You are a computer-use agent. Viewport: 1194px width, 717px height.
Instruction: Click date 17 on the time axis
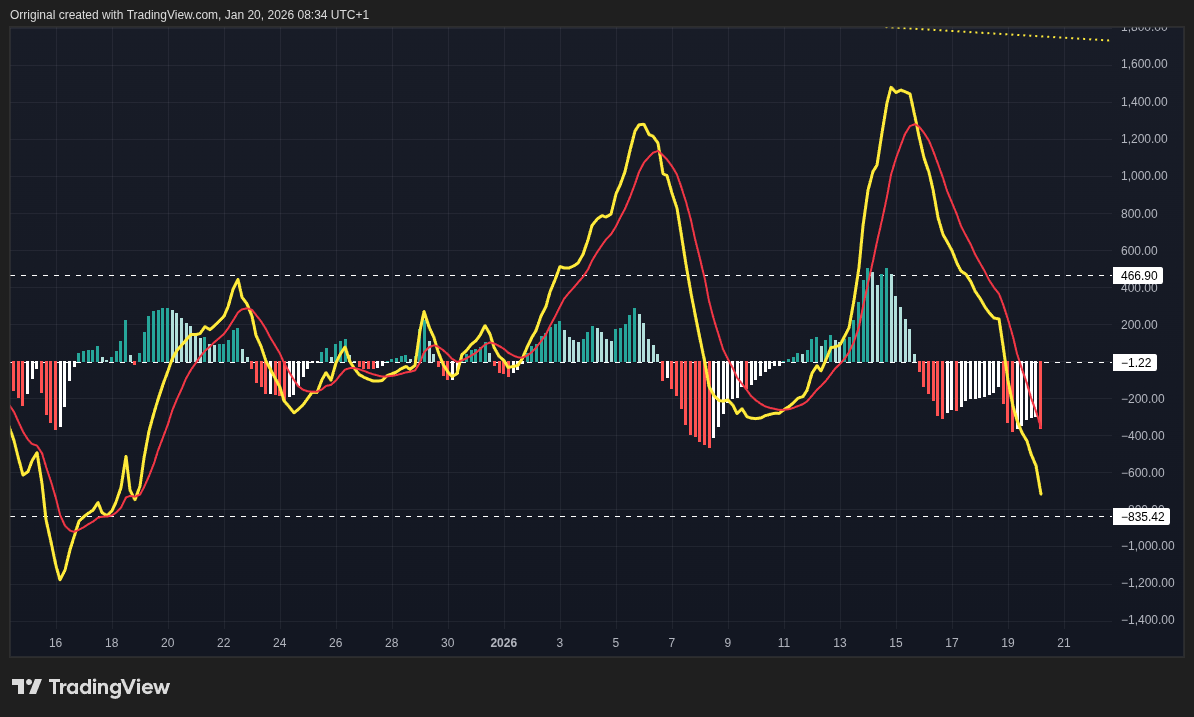(952, 643)
